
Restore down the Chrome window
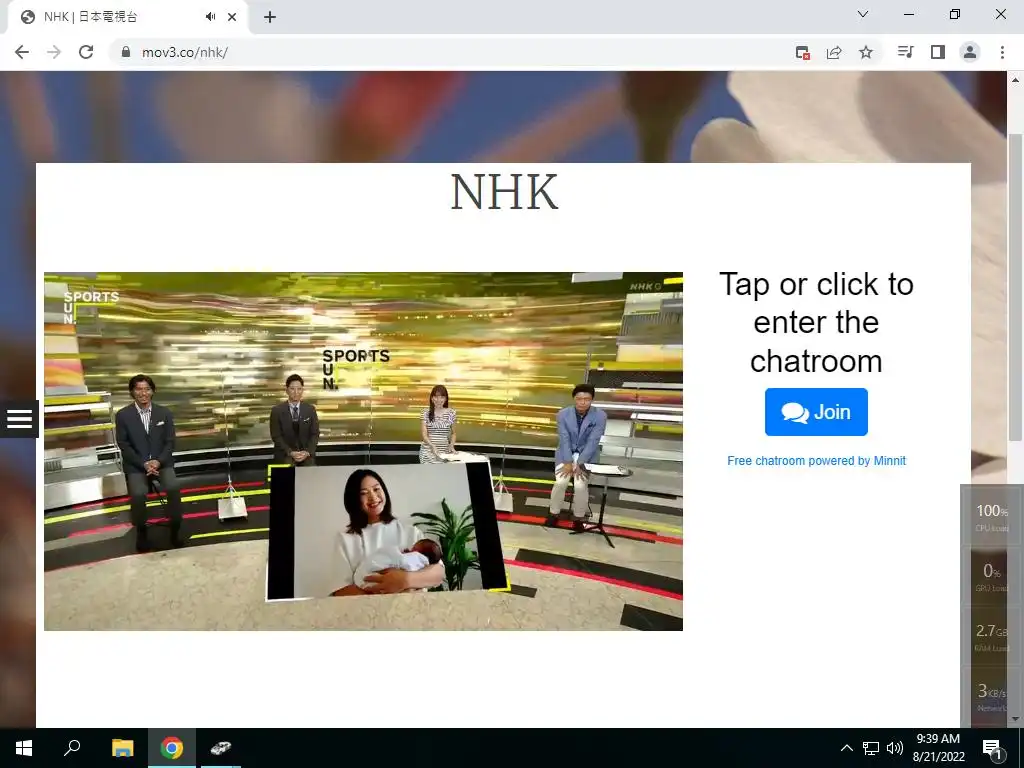pyautogui.click(x=955, y=14)
